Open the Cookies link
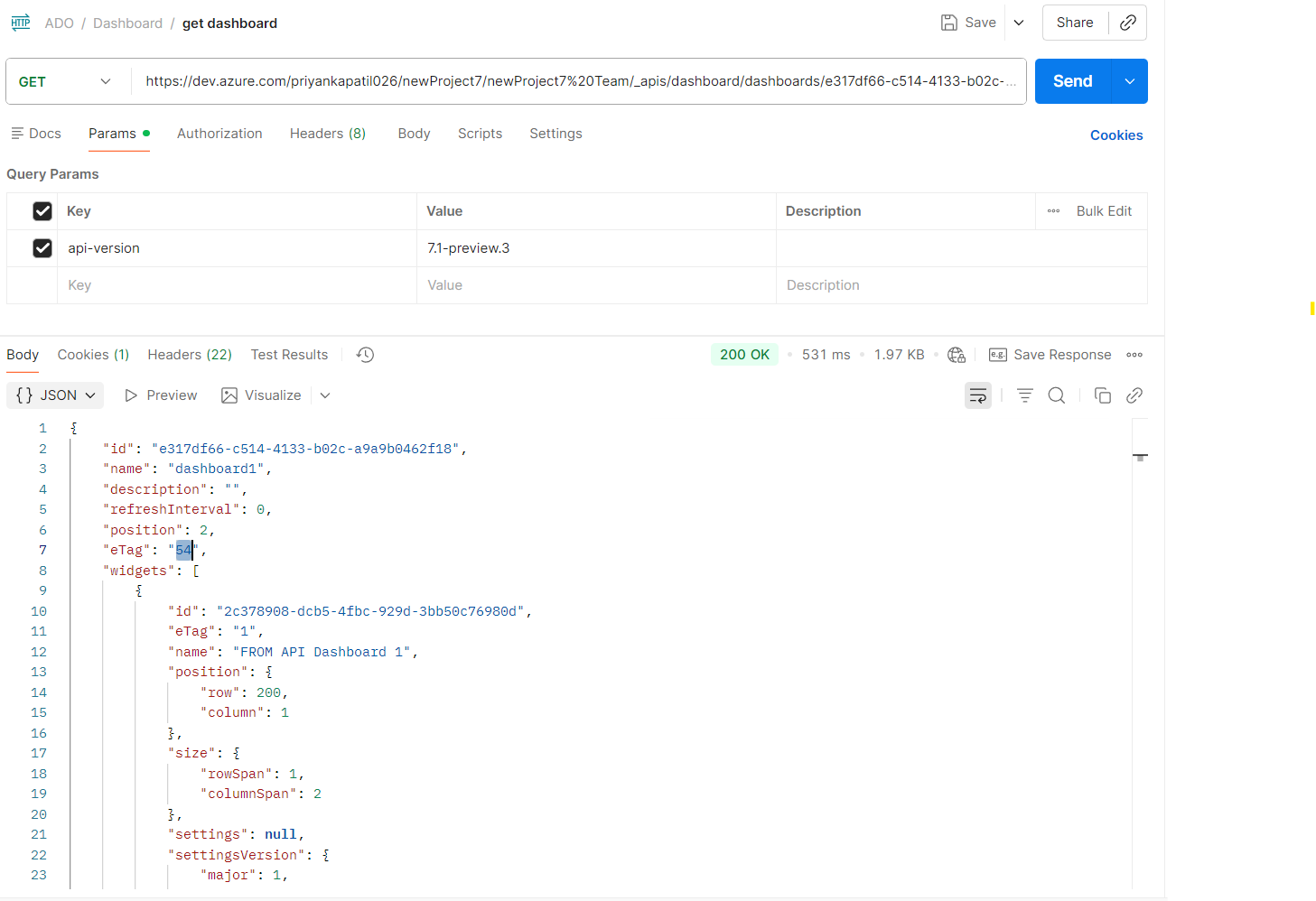This screenshot has width=1316, height=901. (1116, 135)
